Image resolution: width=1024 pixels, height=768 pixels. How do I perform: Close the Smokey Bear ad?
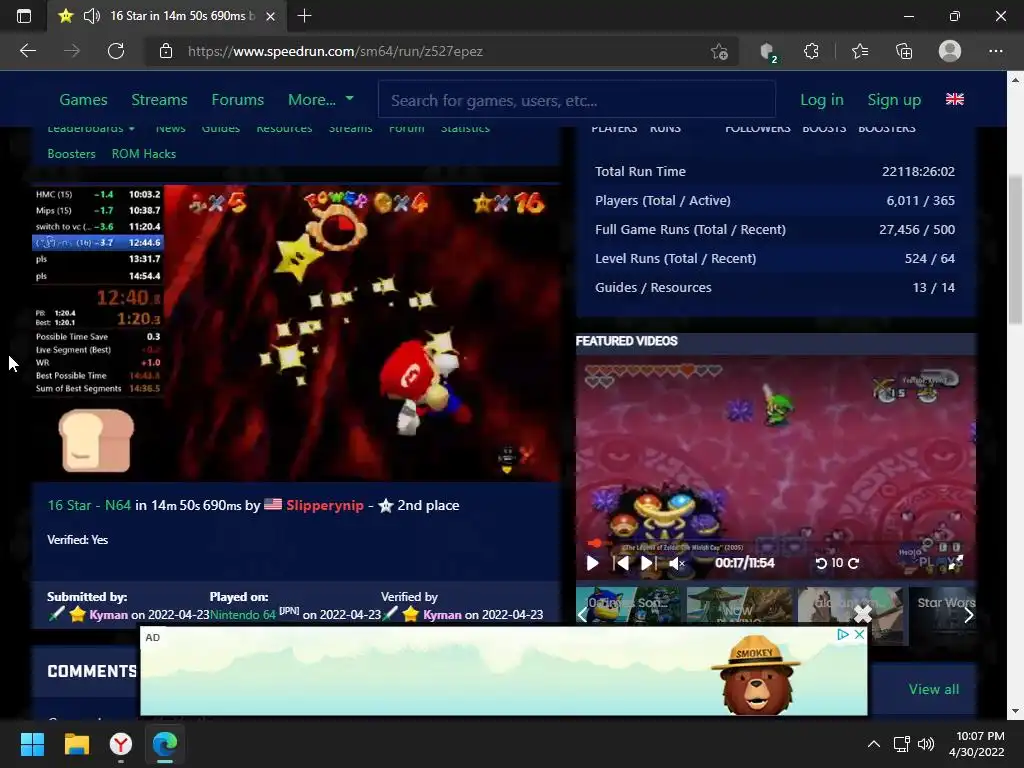click(x=859, y=634)
